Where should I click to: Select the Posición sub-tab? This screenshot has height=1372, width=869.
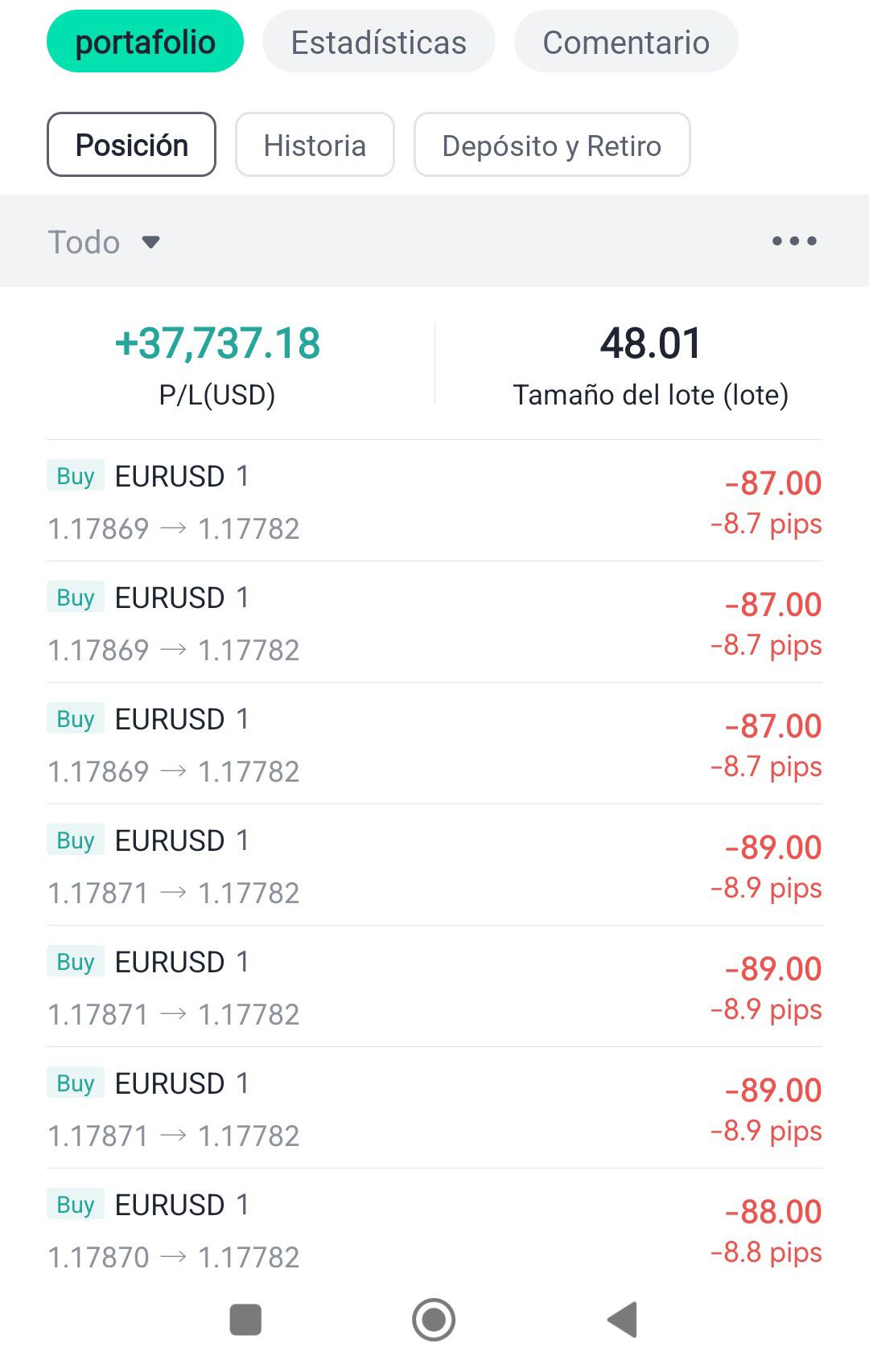tap(131, 145)
